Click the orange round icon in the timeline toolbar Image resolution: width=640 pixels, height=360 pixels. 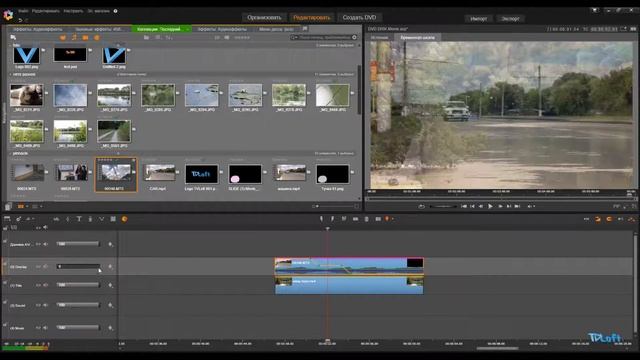click(x=124, y=219)
